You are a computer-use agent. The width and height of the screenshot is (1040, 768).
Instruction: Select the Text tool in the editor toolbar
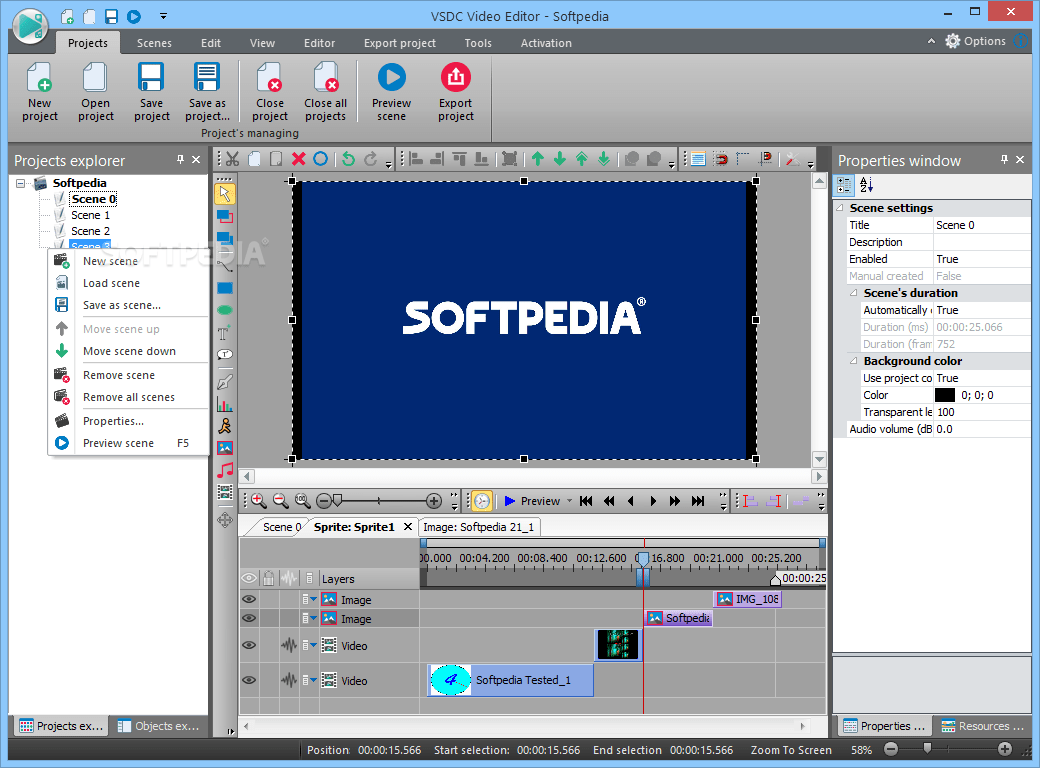[225, 332]
